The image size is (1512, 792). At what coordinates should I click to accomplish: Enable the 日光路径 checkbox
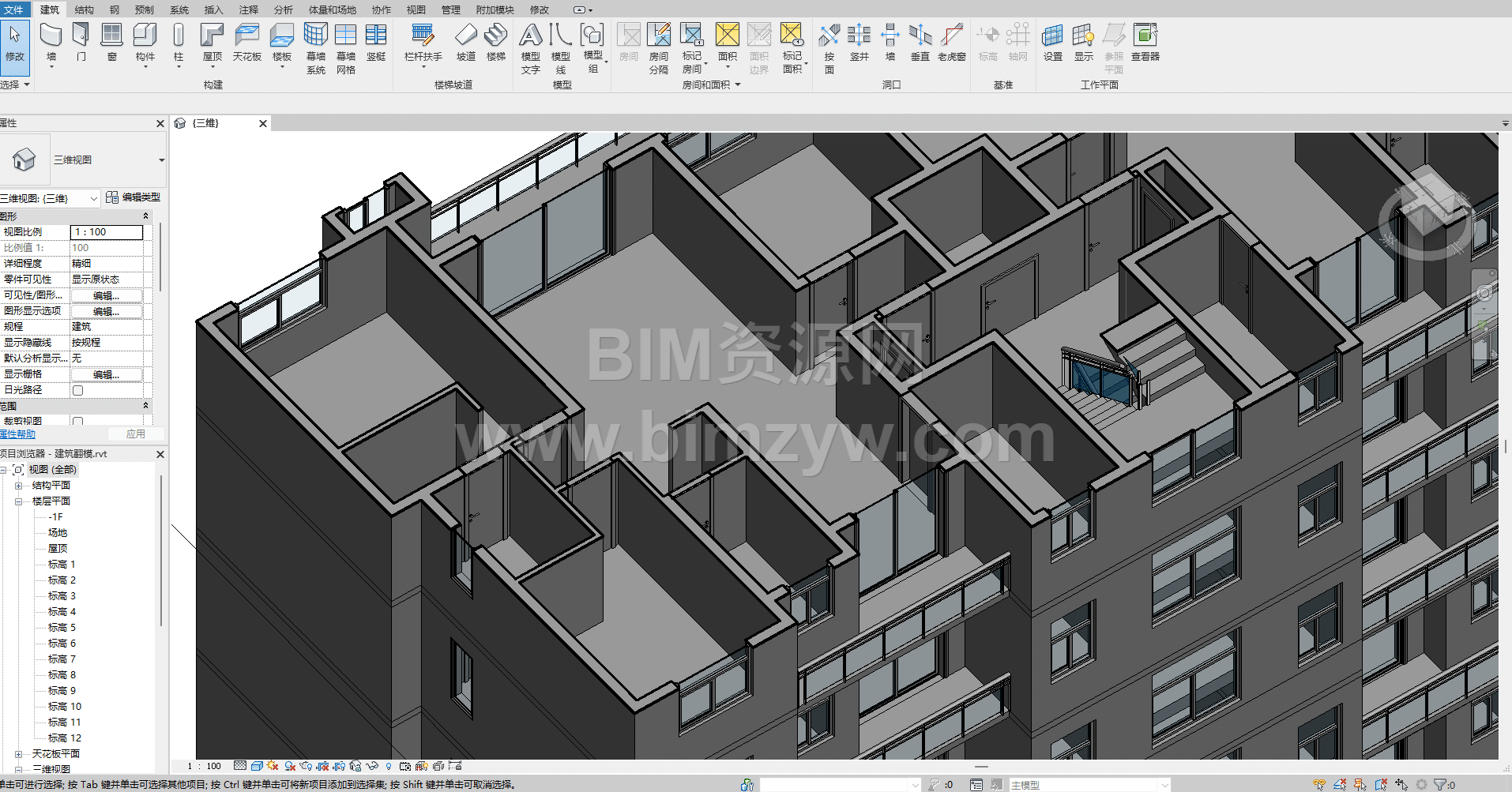77,390
